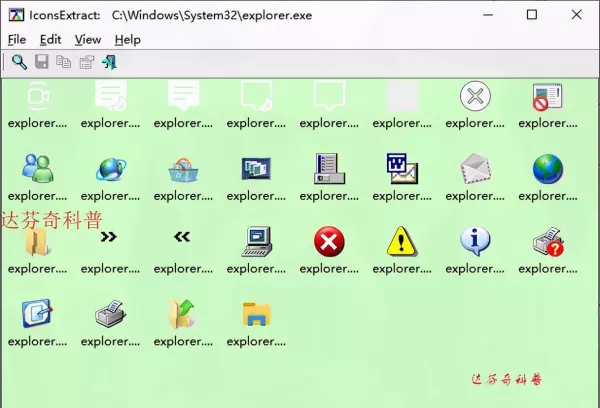
Task: Open the Edit menu
Action: point(51,39)
